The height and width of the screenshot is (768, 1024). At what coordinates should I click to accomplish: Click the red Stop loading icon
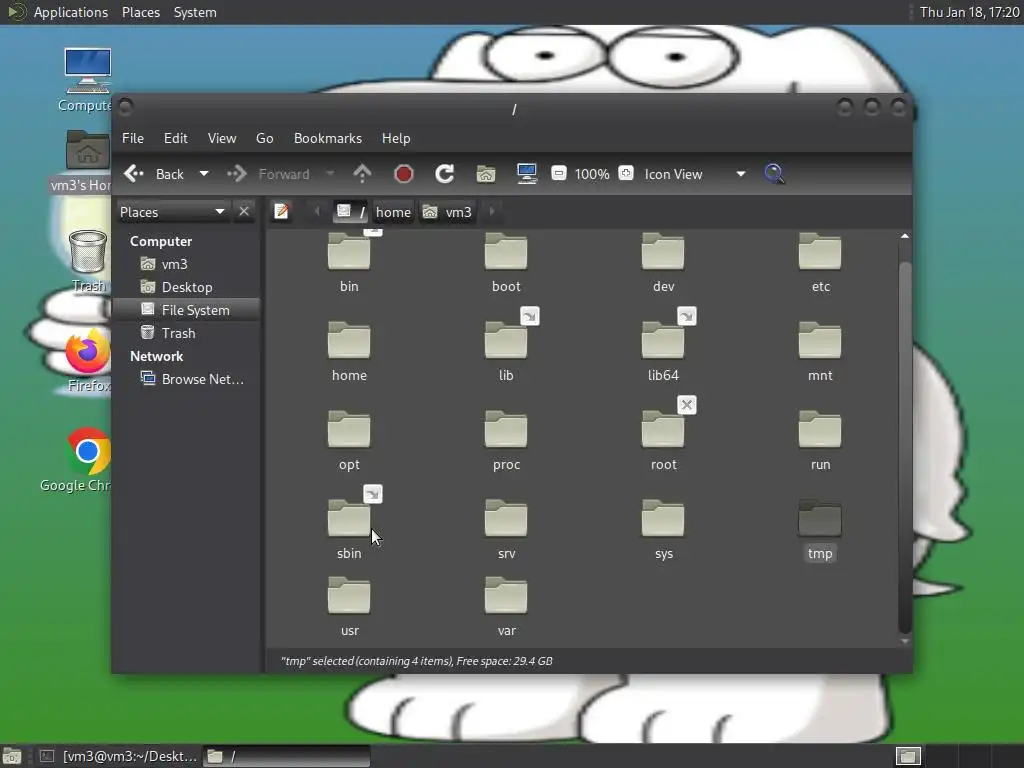point(404,174)
